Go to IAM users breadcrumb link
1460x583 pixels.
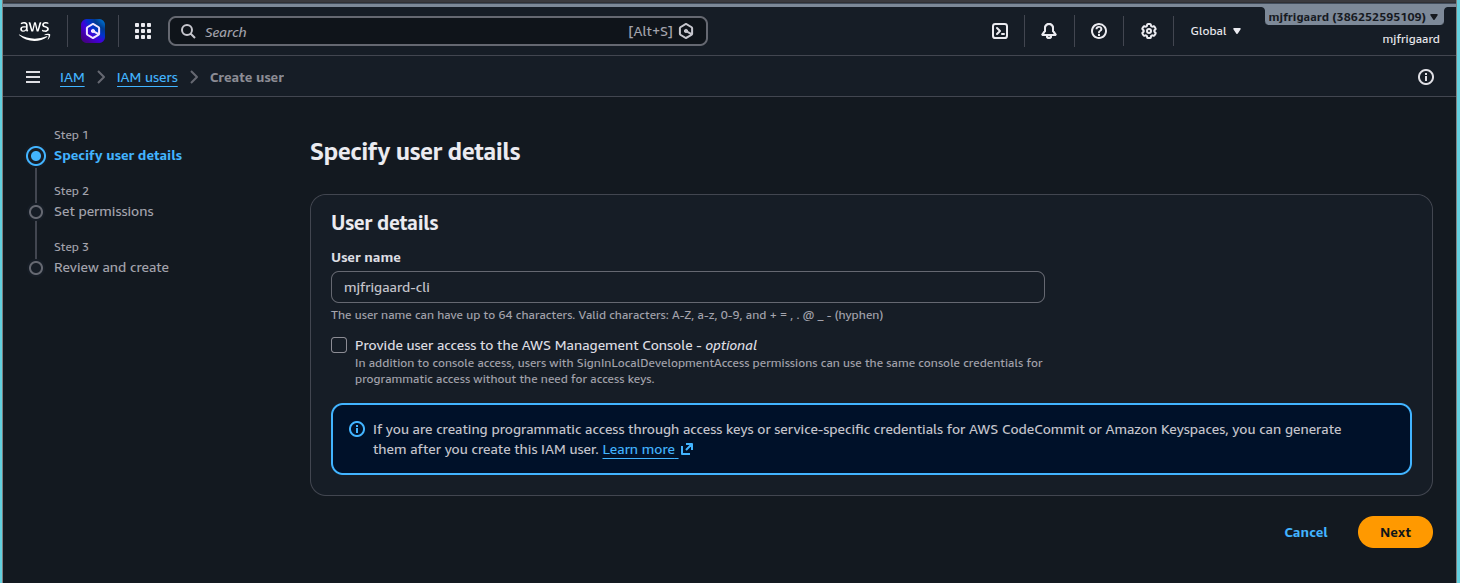pyautogui.click(x=147, y=77)
